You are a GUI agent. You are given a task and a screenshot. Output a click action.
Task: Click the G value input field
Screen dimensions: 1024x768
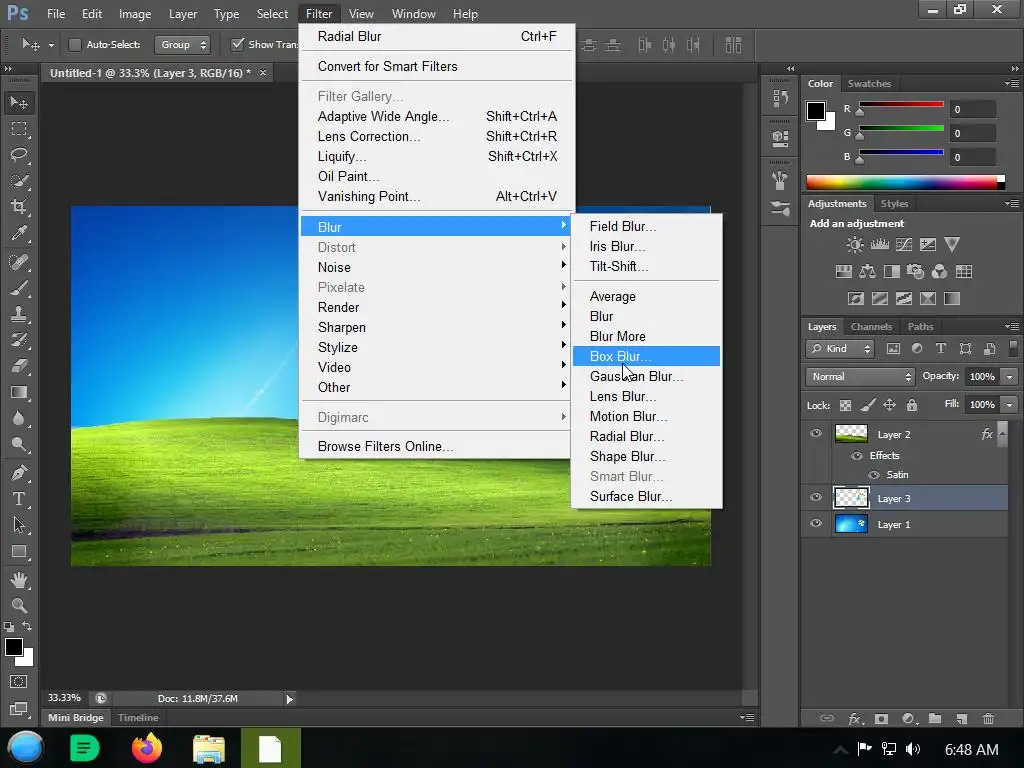pyautogui.click(x=972, y=133)
